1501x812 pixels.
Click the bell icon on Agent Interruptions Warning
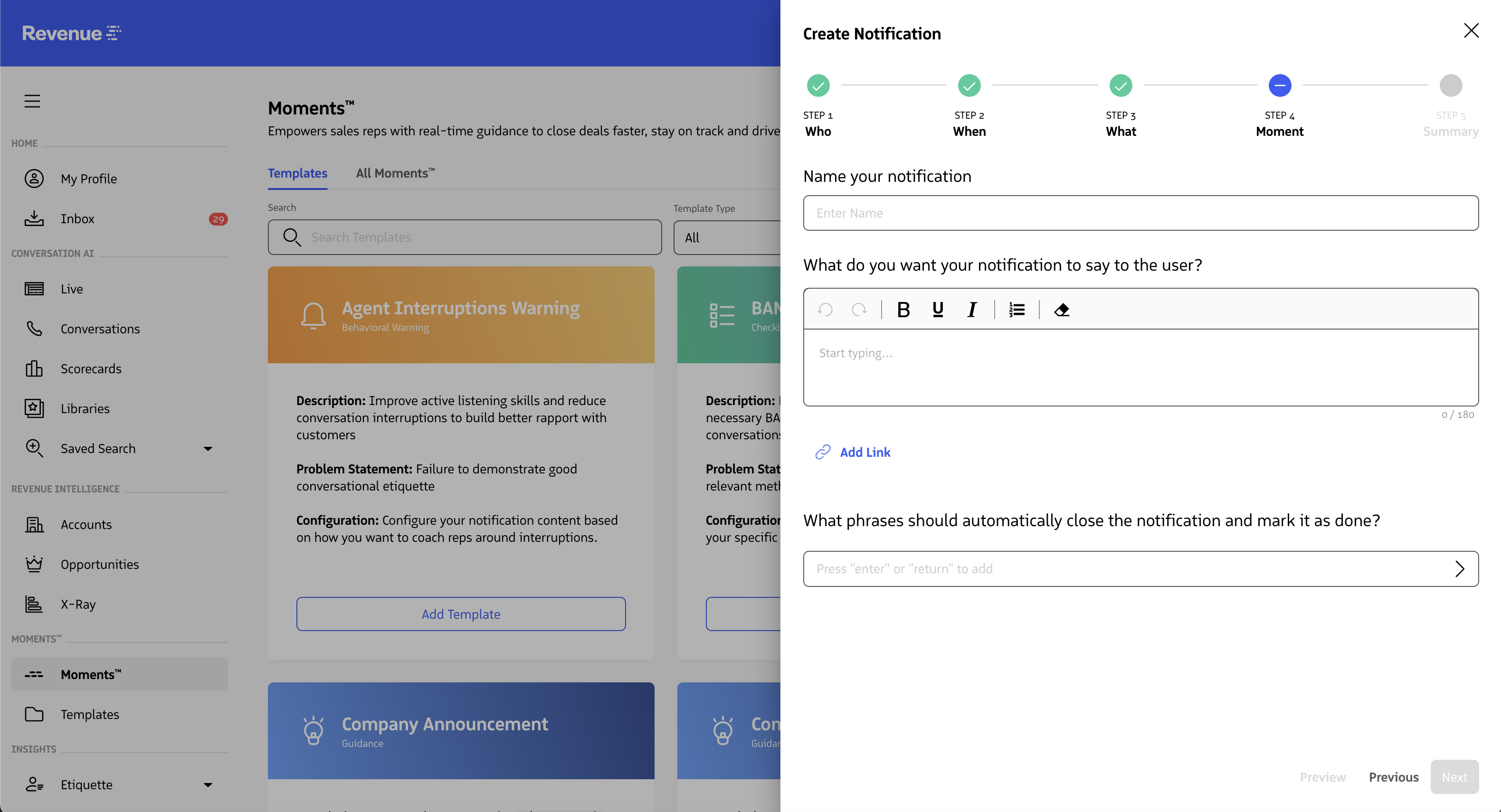pos(313,316)
